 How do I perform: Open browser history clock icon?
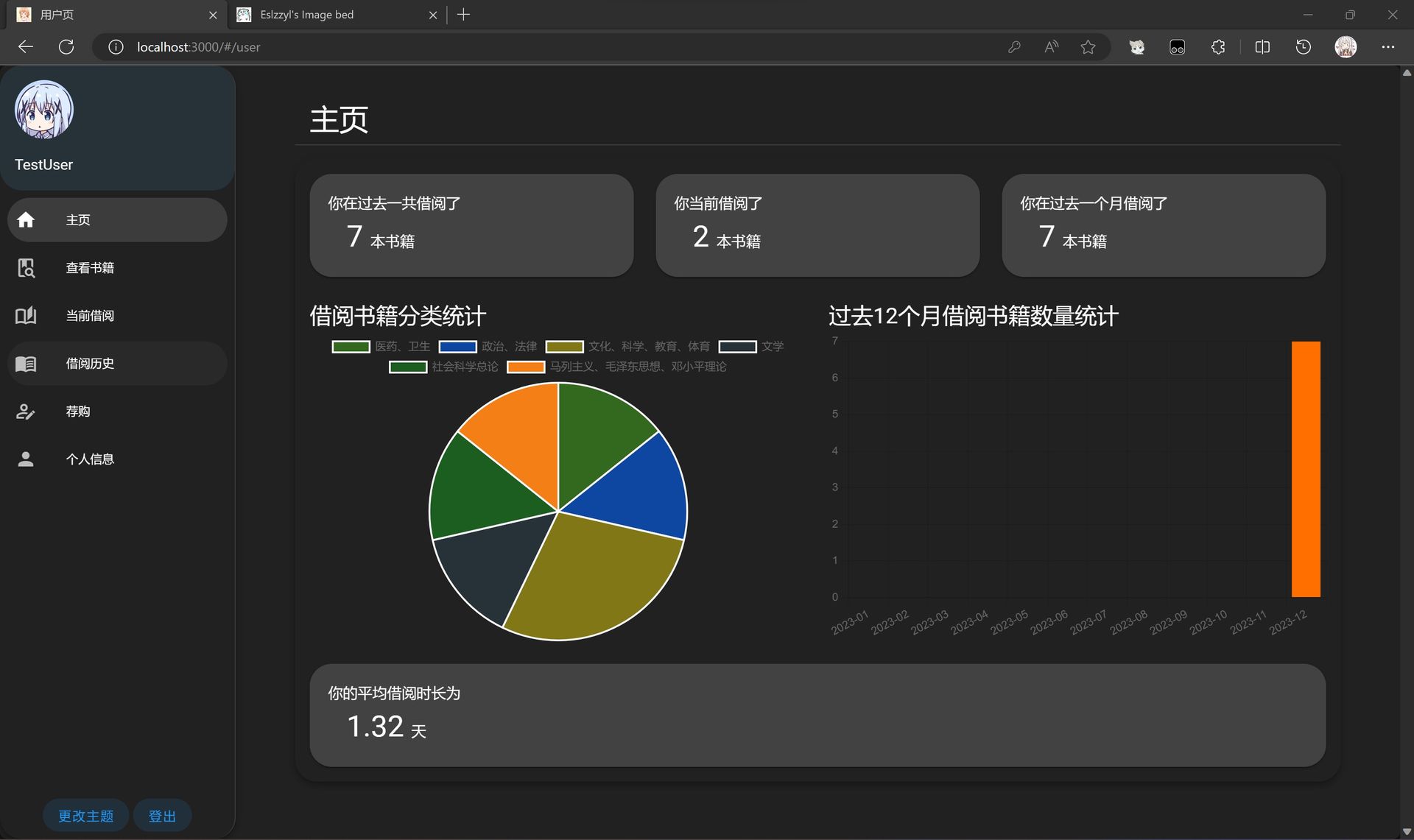(1304, 47)
